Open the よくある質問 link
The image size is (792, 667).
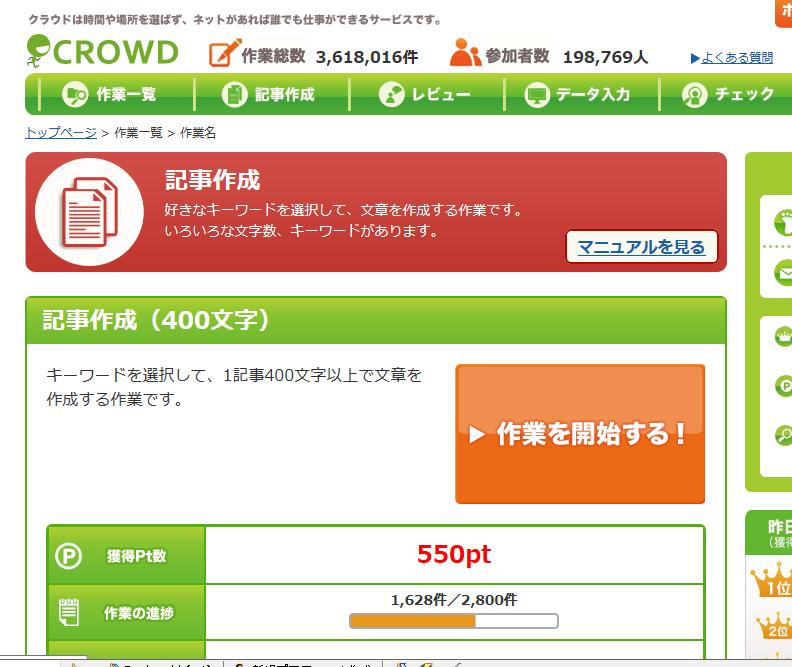pyautogui.click(x=732, y=58)
